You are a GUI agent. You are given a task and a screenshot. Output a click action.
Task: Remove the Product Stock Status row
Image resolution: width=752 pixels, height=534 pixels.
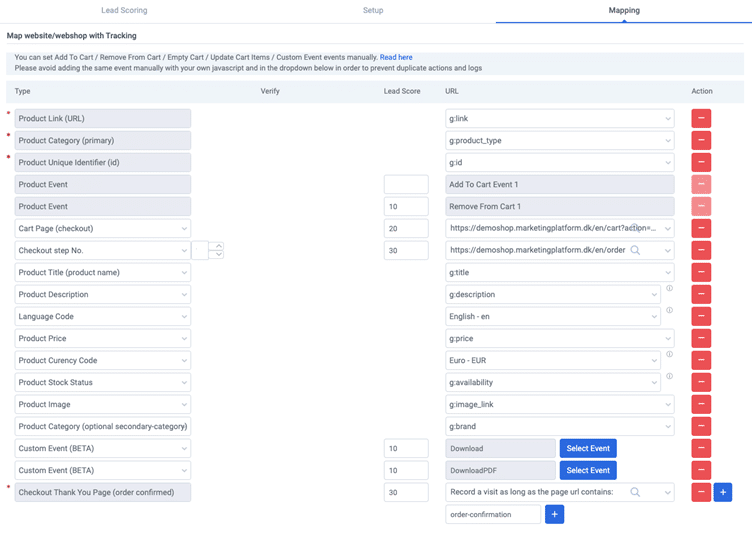(701, 382)
